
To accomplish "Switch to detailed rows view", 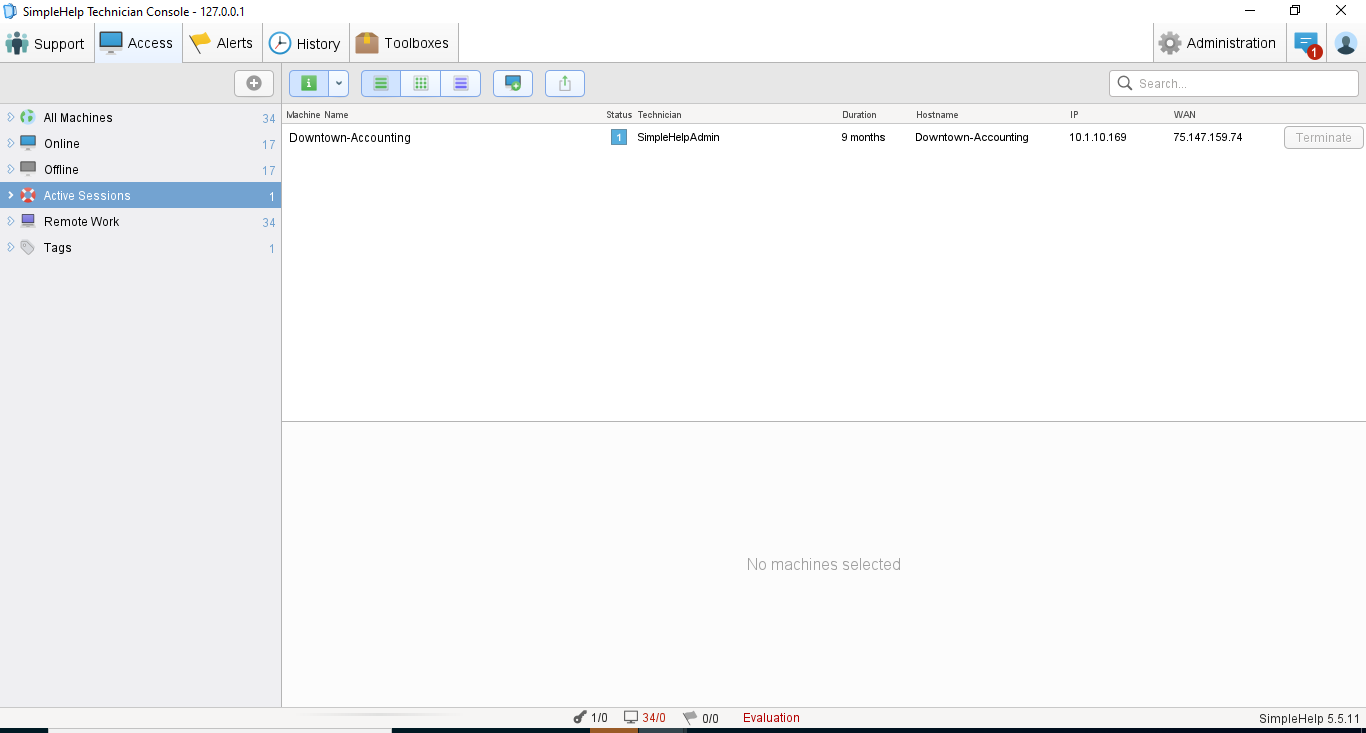I will [461, 84].
